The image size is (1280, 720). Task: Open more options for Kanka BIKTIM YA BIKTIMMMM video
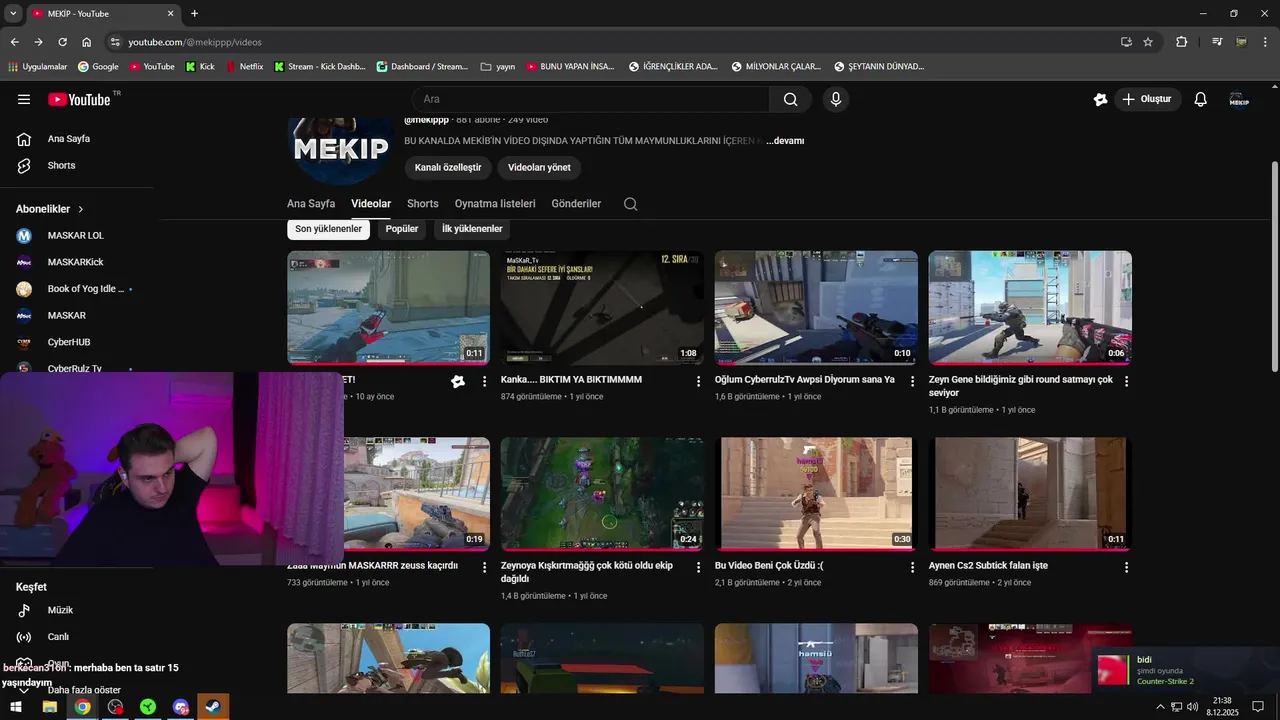coord(698,381)
